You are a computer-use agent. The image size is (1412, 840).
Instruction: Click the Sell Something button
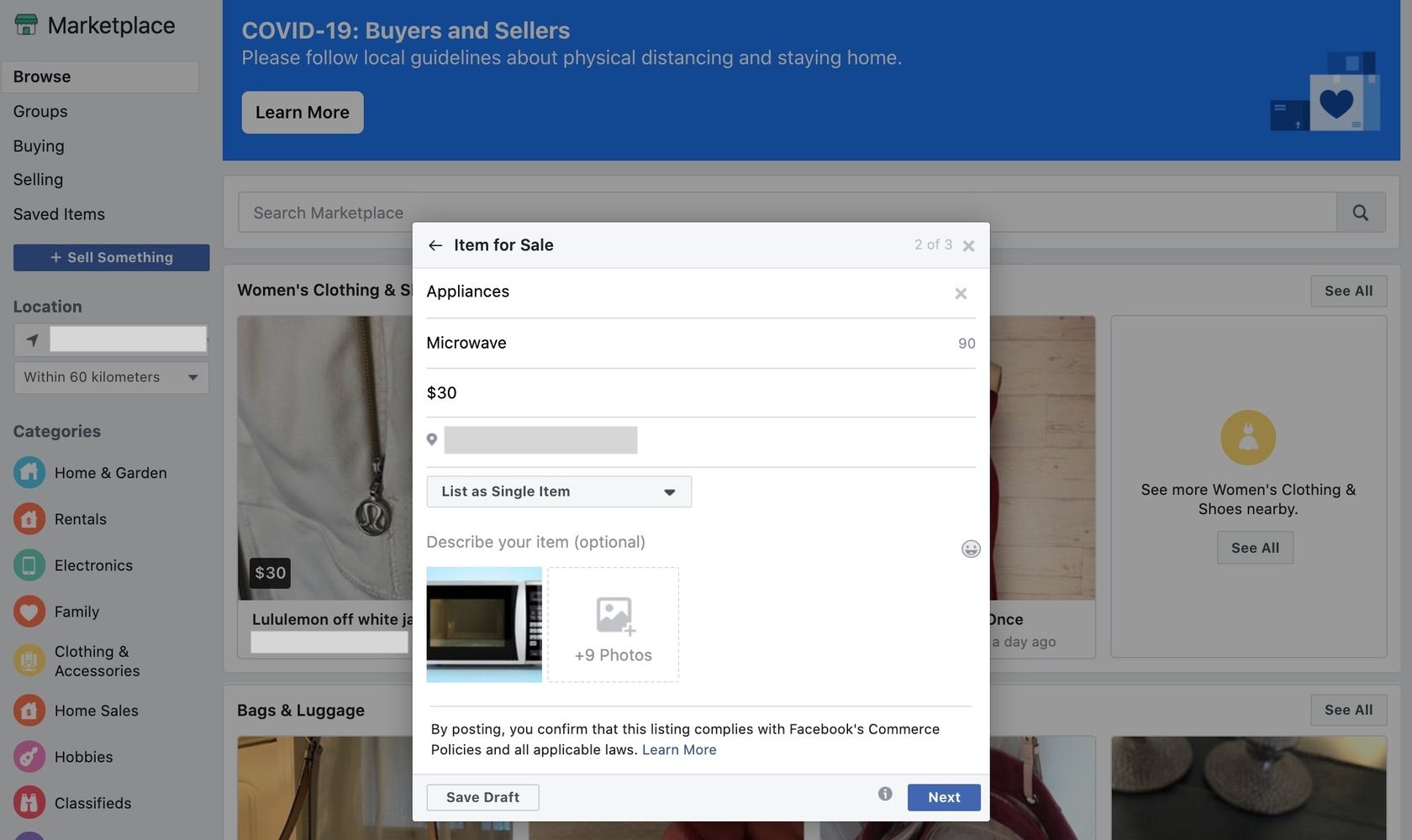point(111,258)
